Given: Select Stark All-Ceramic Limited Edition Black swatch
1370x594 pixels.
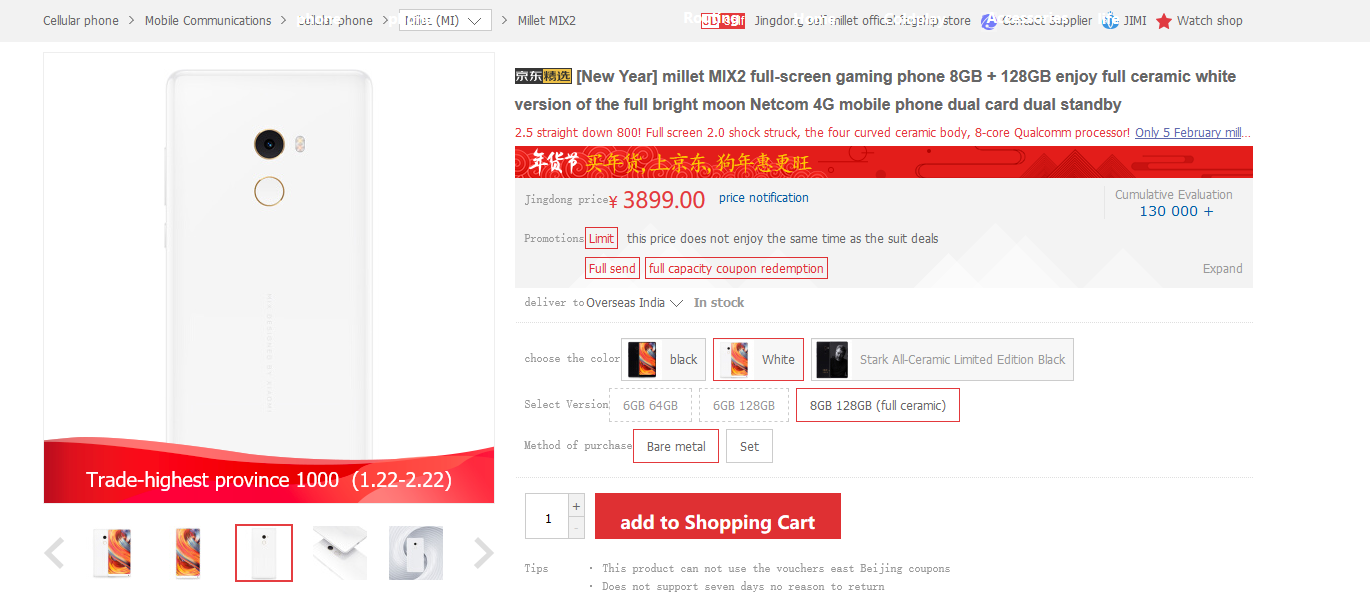Looking at the screenshot, I should pos(942,359).
